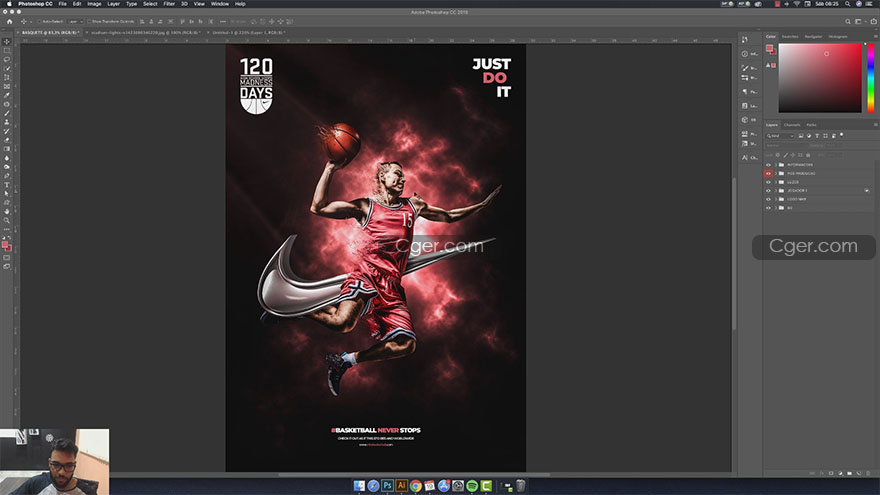
Task: Select the Zoom tool
Action: (7, 221)
